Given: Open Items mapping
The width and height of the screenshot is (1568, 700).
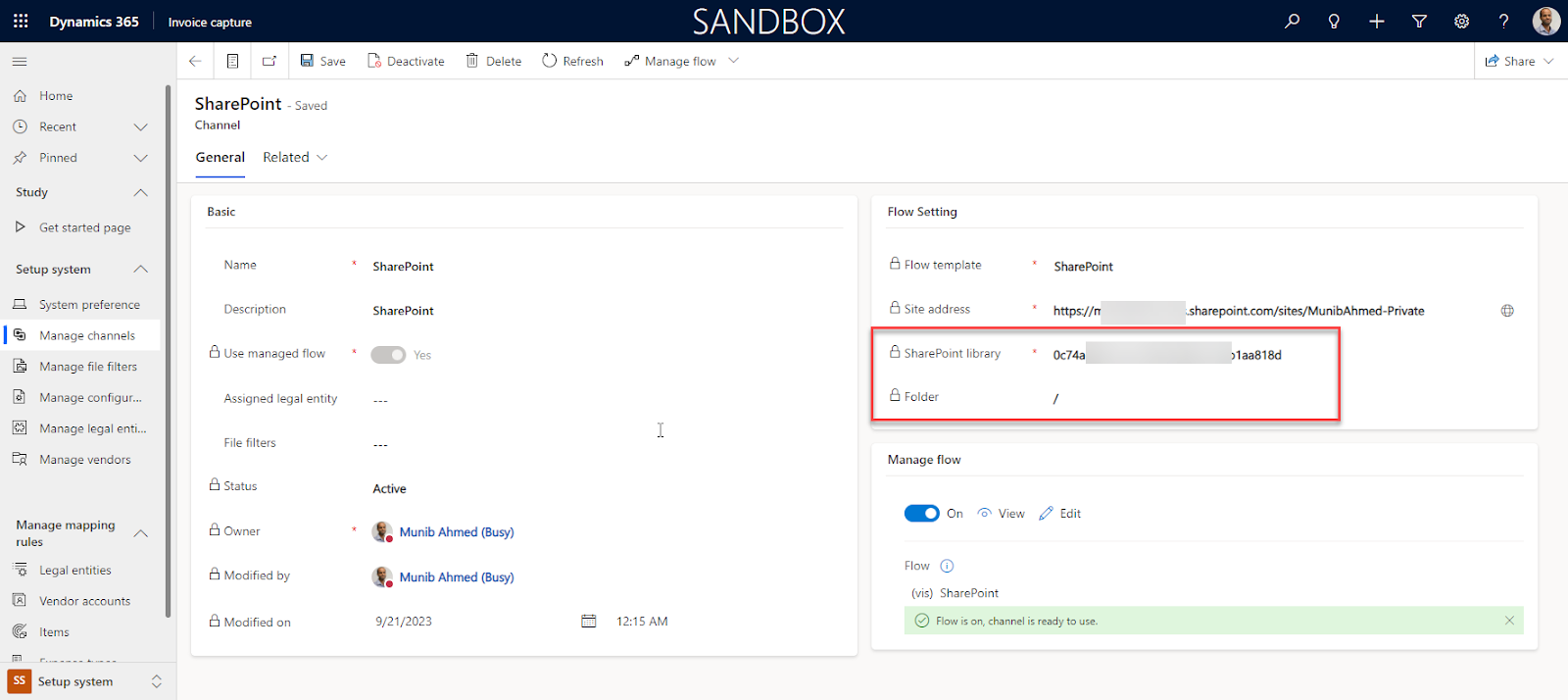Looking at the screenshot, I should 54,632.
